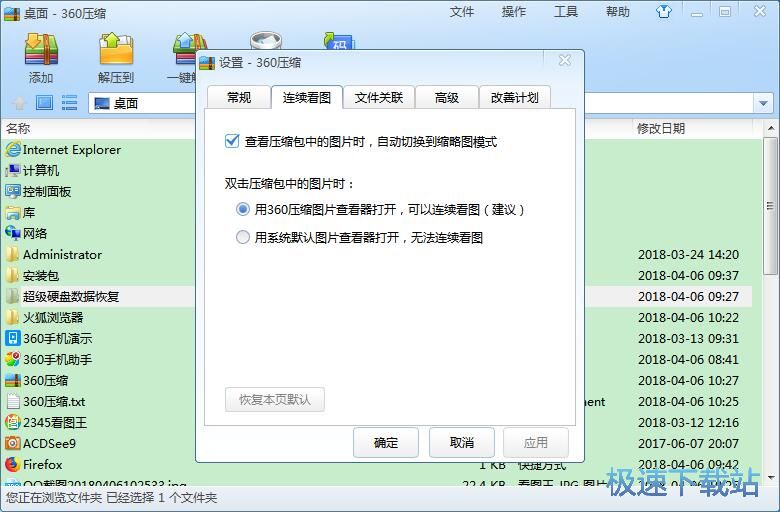This screenshot has height=512, width=780.
Task: Click the 确定 button
Action: (x=386, y=442)
